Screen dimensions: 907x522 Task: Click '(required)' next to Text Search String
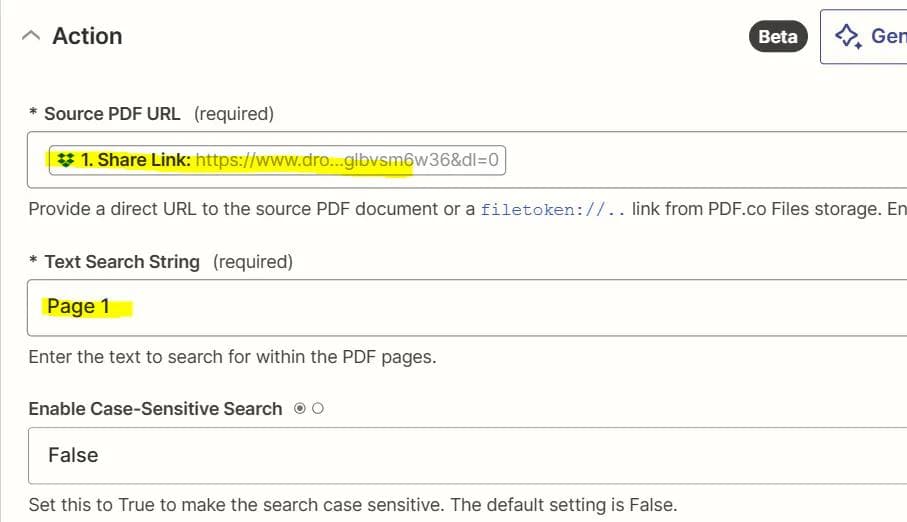coord(253,262)
